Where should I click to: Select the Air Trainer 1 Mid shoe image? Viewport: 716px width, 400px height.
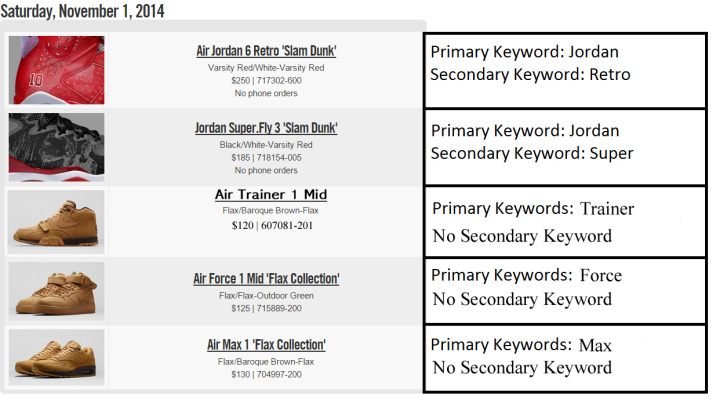point(56,221)
